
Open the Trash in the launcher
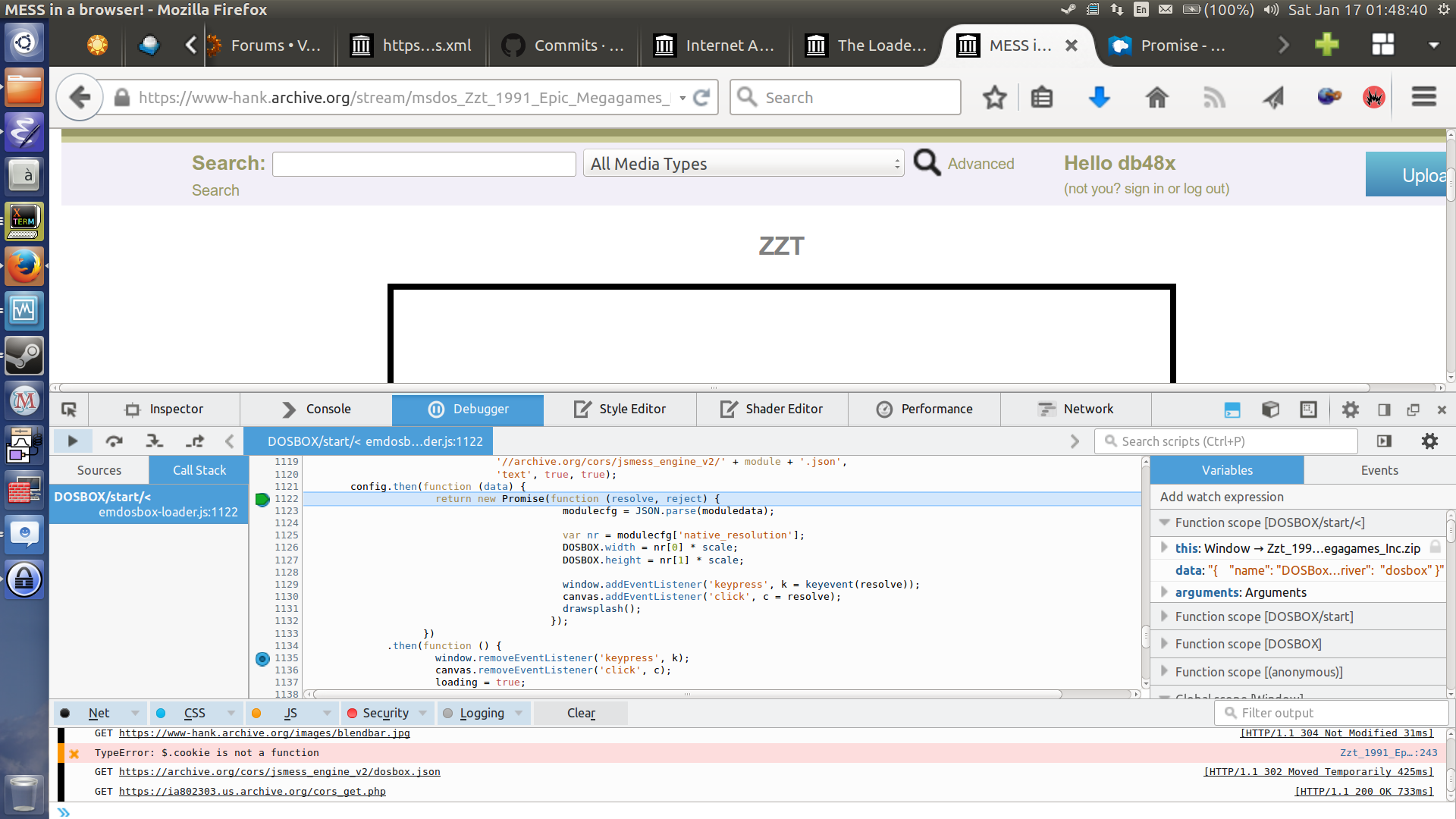24,794
